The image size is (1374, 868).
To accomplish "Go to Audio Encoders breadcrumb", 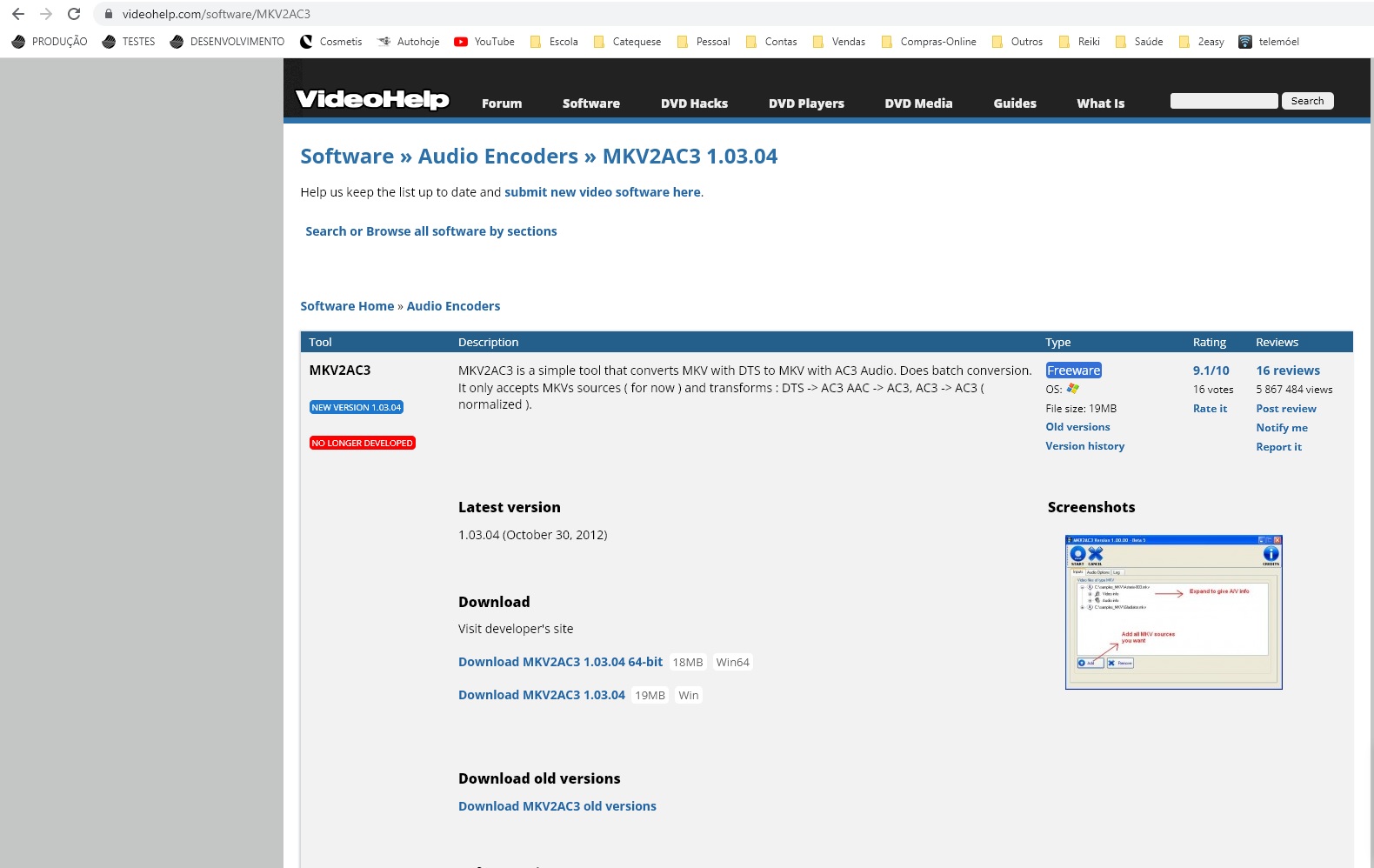I will coord(454,306).
